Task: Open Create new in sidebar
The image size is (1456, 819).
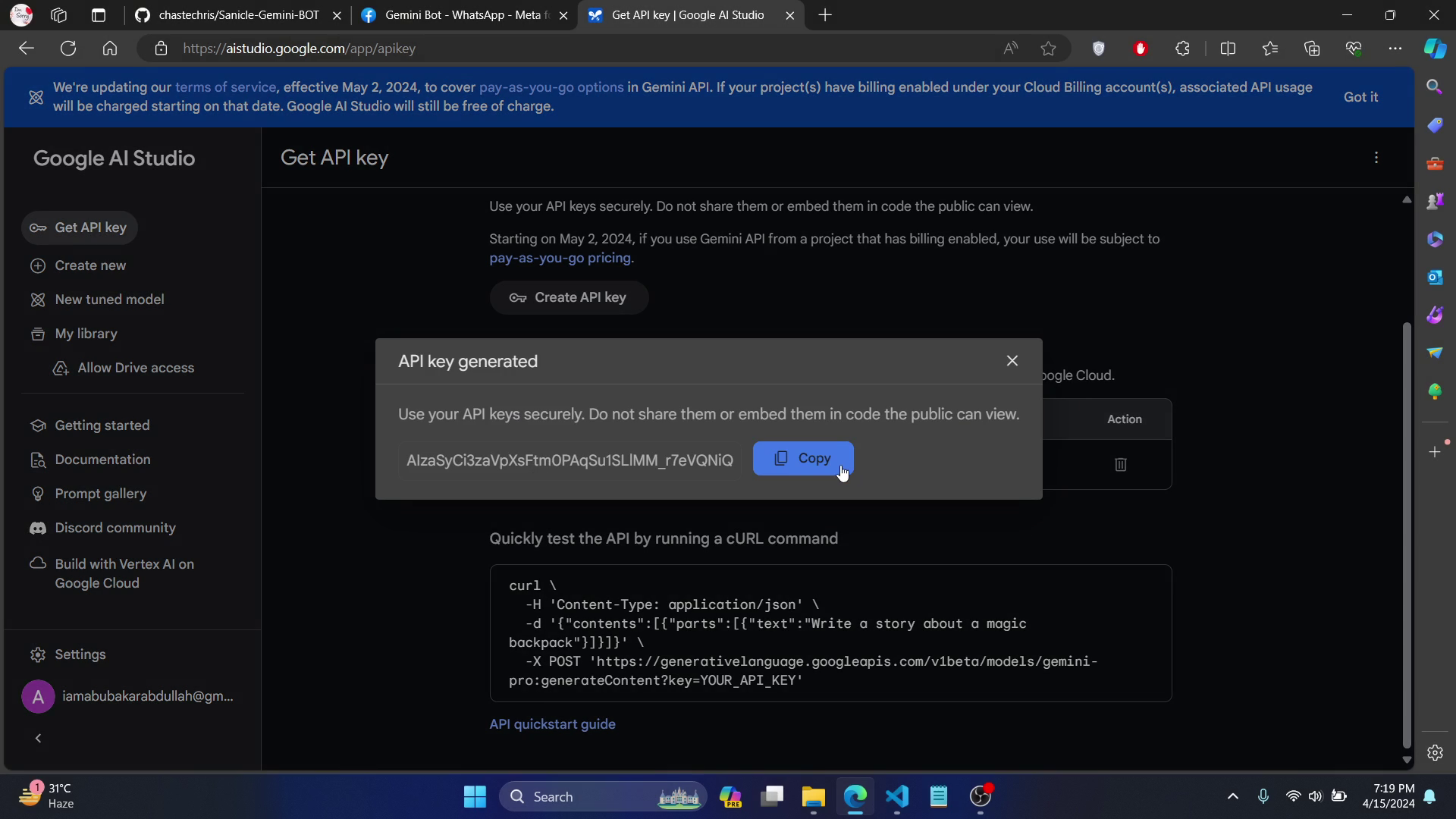Action: 89,265
